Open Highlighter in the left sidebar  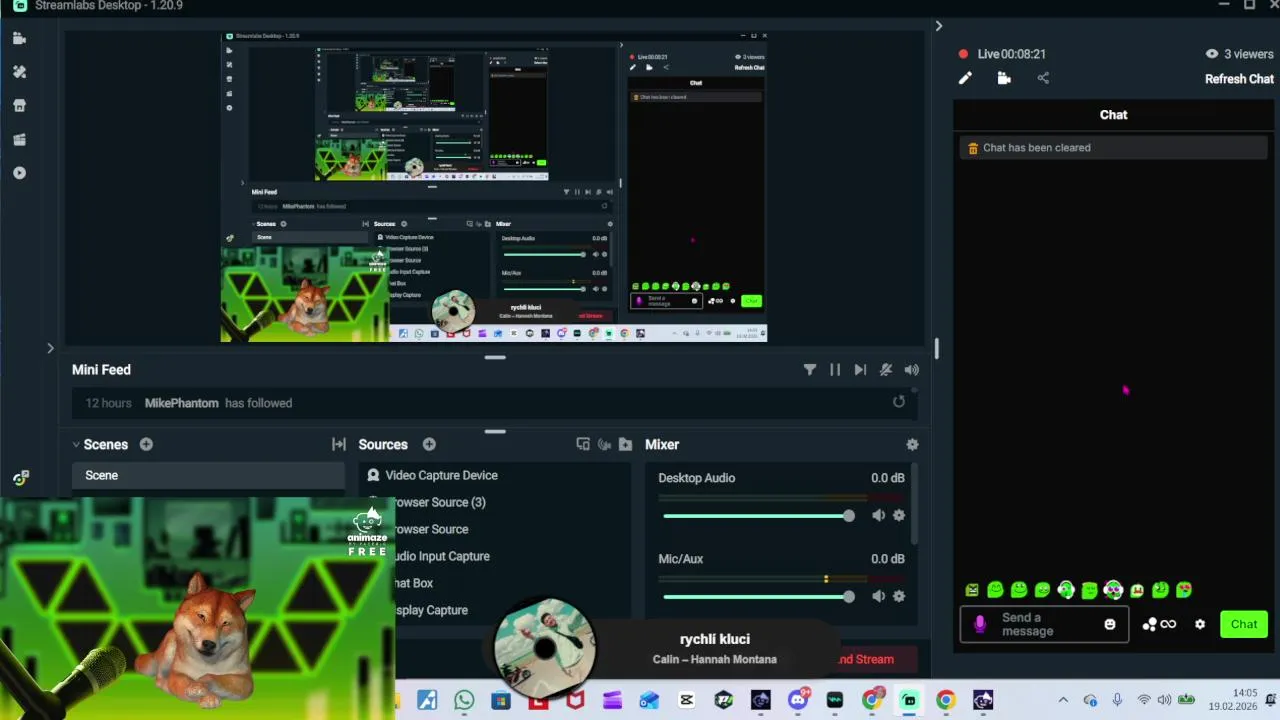pos(19,173)
